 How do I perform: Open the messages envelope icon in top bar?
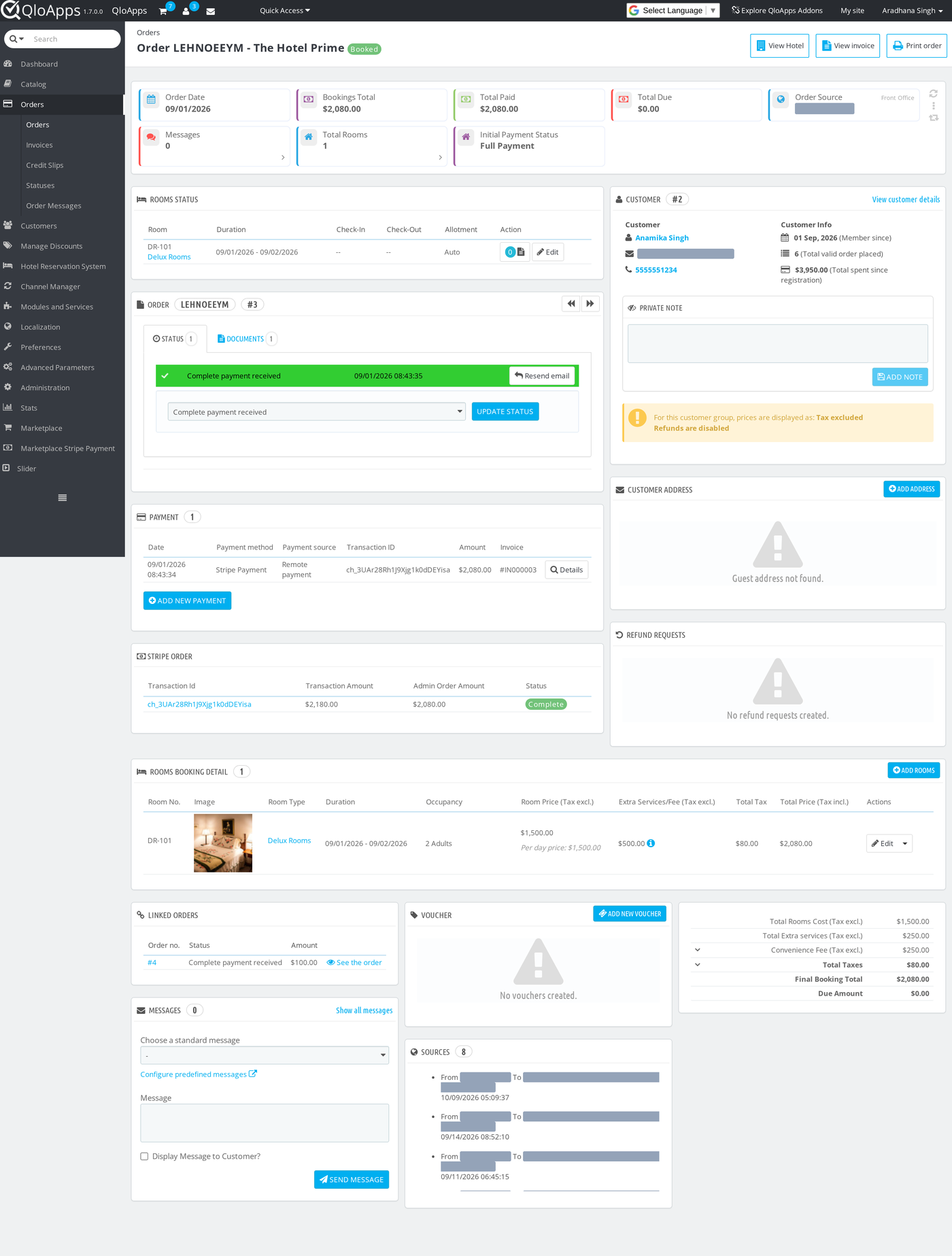pos(211,11)
